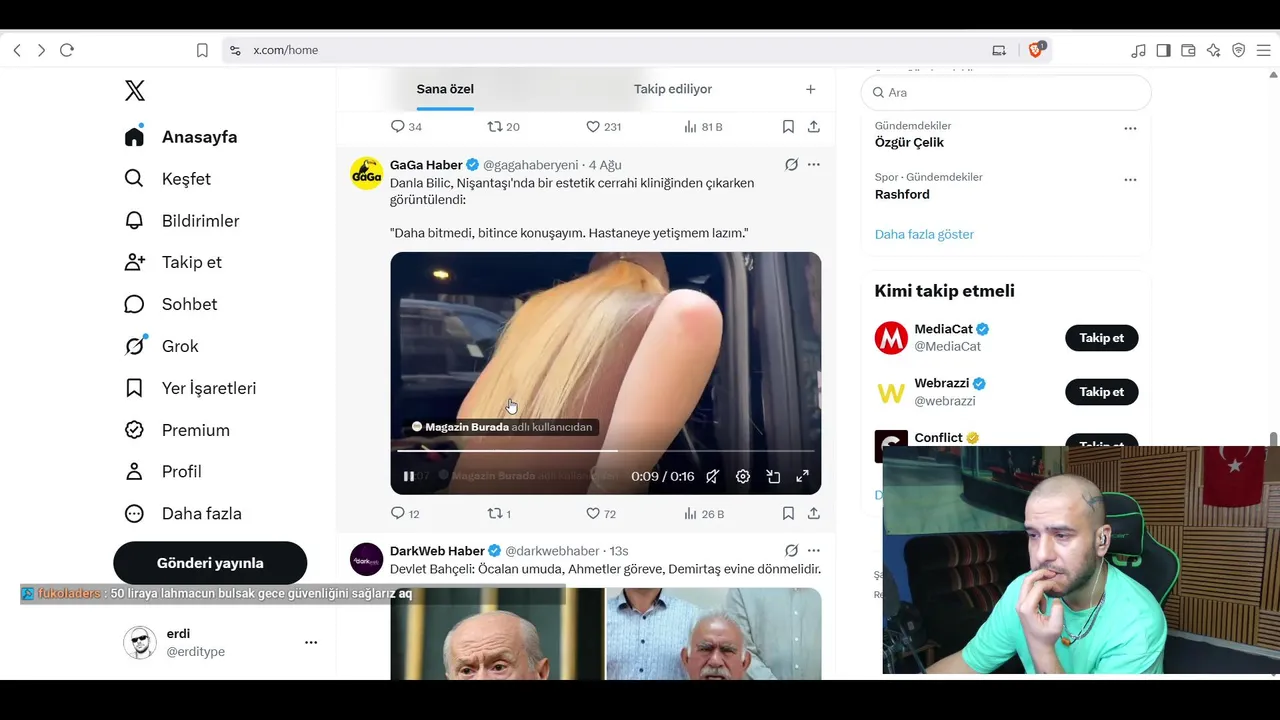Click the Daha fazla göster link
This screenshot has height=720, width=1280.
(924, 234)
